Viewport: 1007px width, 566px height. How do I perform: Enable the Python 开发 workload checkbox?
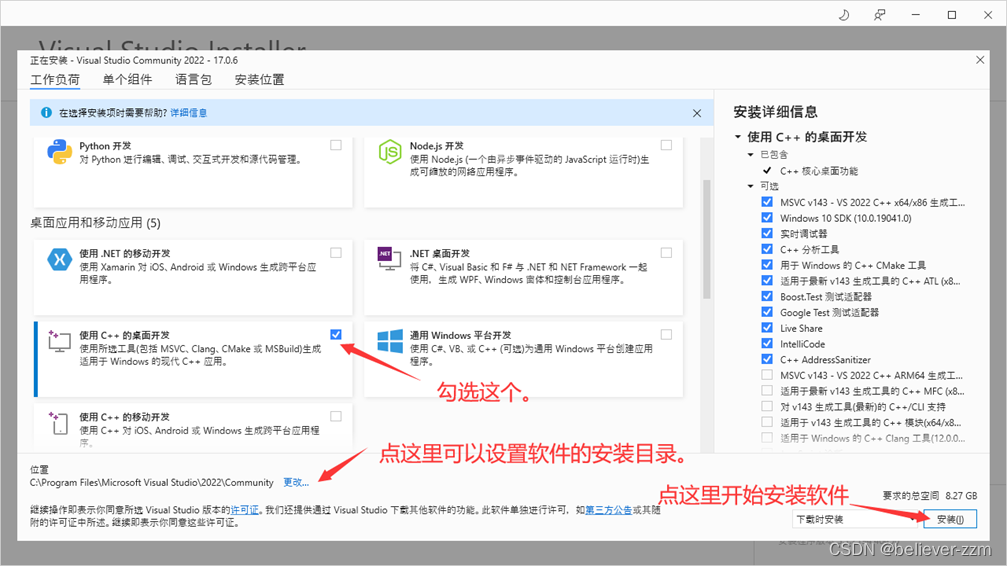point(336,145)
